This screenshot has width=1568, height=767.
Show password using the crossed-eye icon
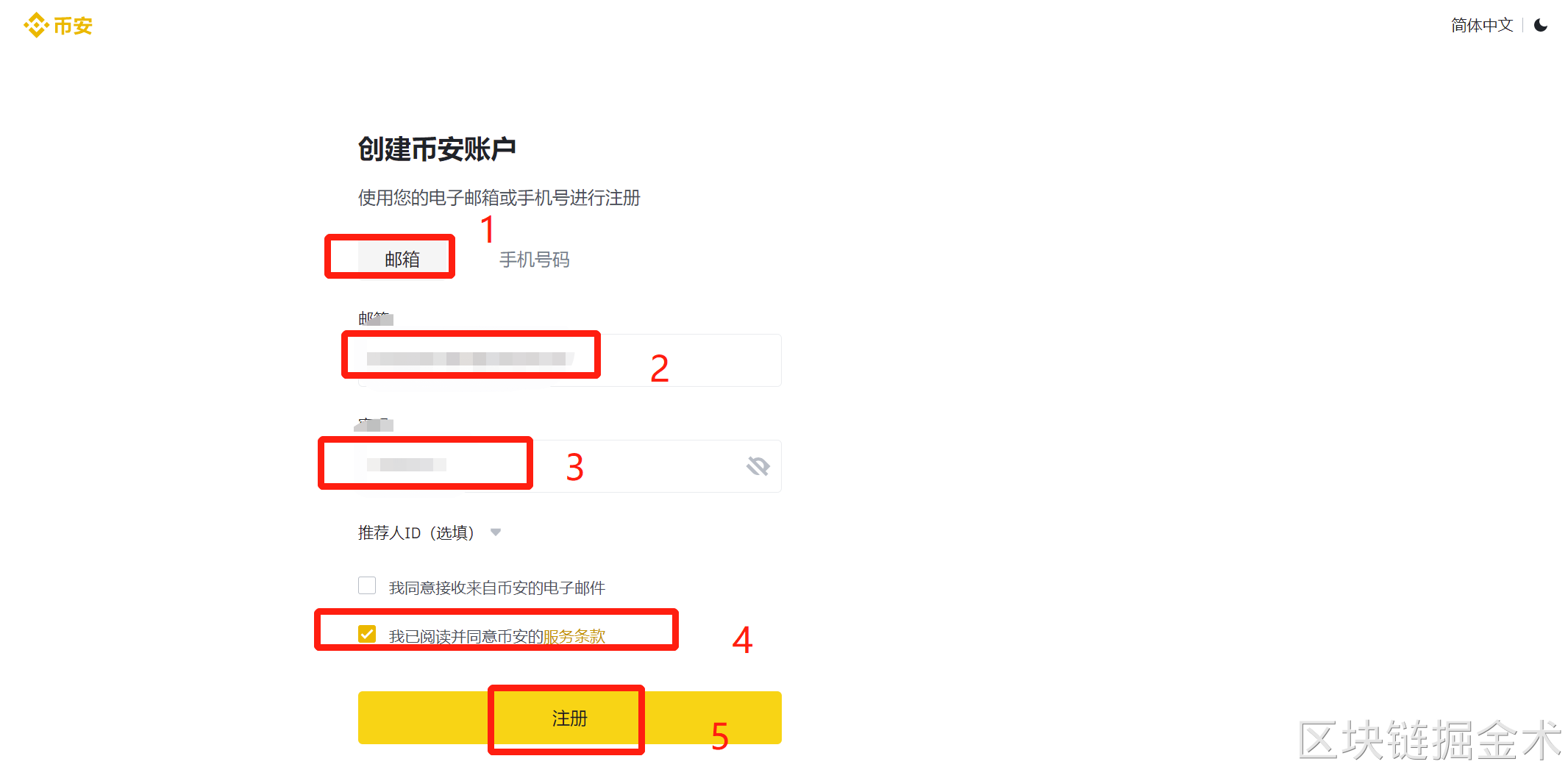pos(758,466)
